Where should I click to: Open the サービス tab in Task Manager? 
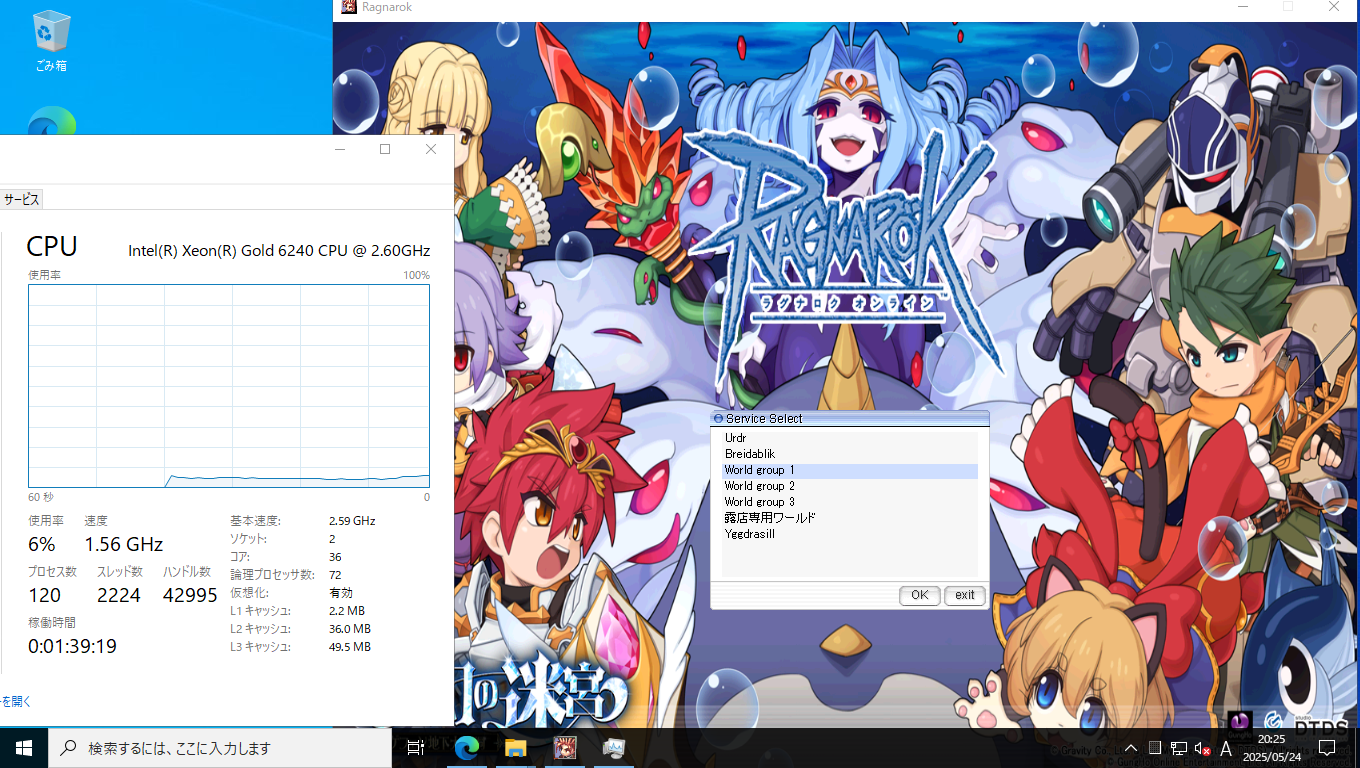(x=20, y=199)
